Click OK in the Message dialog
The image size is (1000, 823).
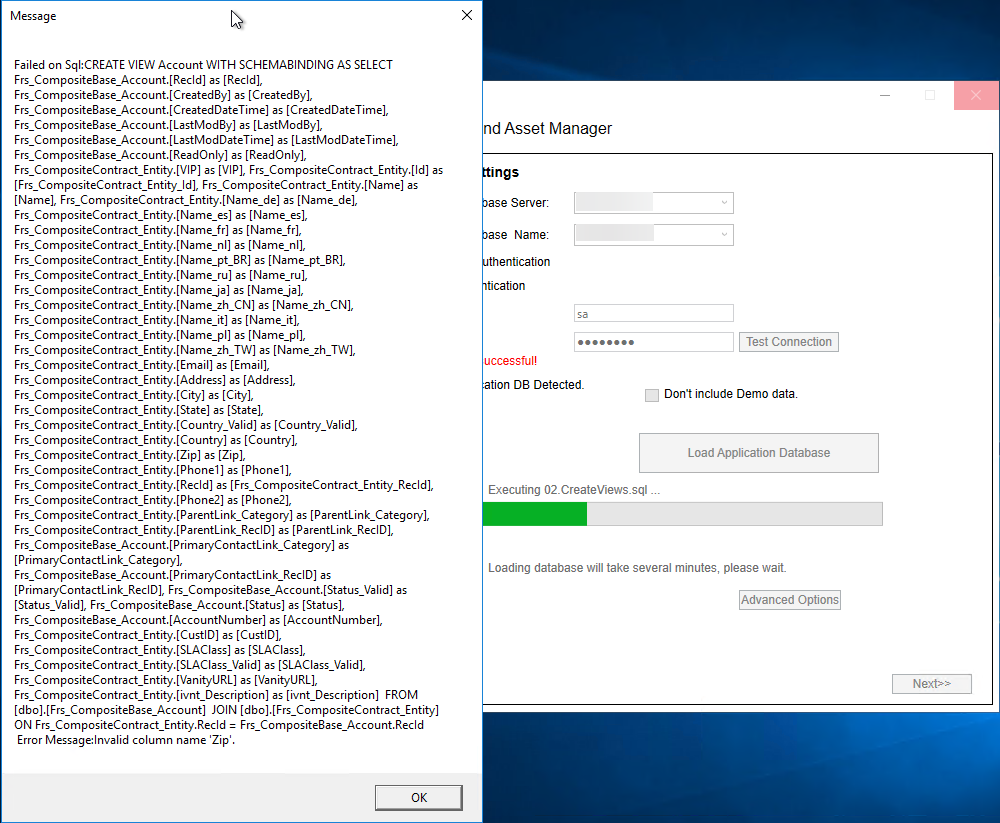418,797
